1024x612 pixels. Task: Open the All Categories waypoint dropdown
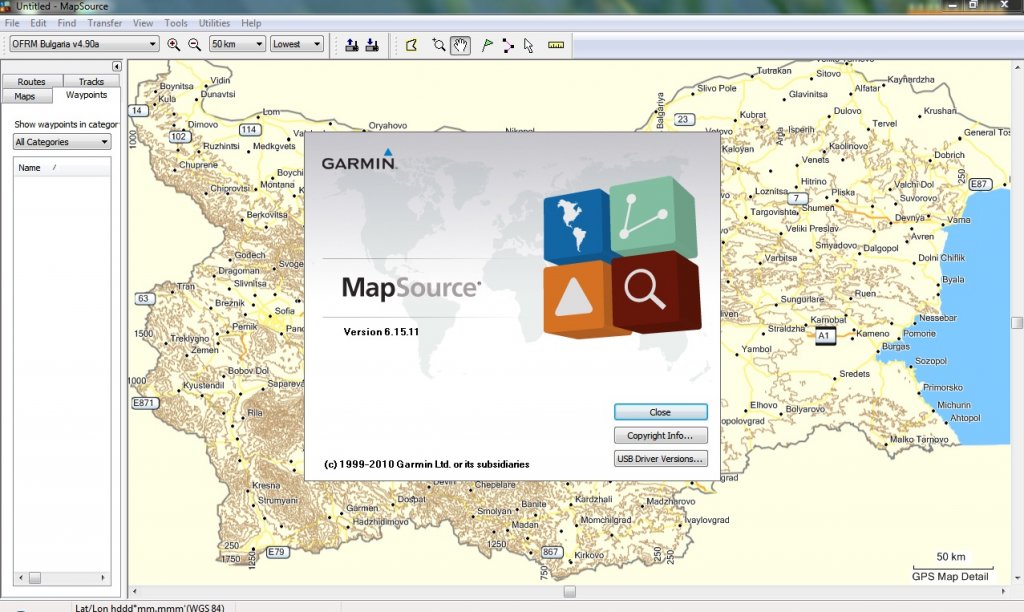pos(62,142)
